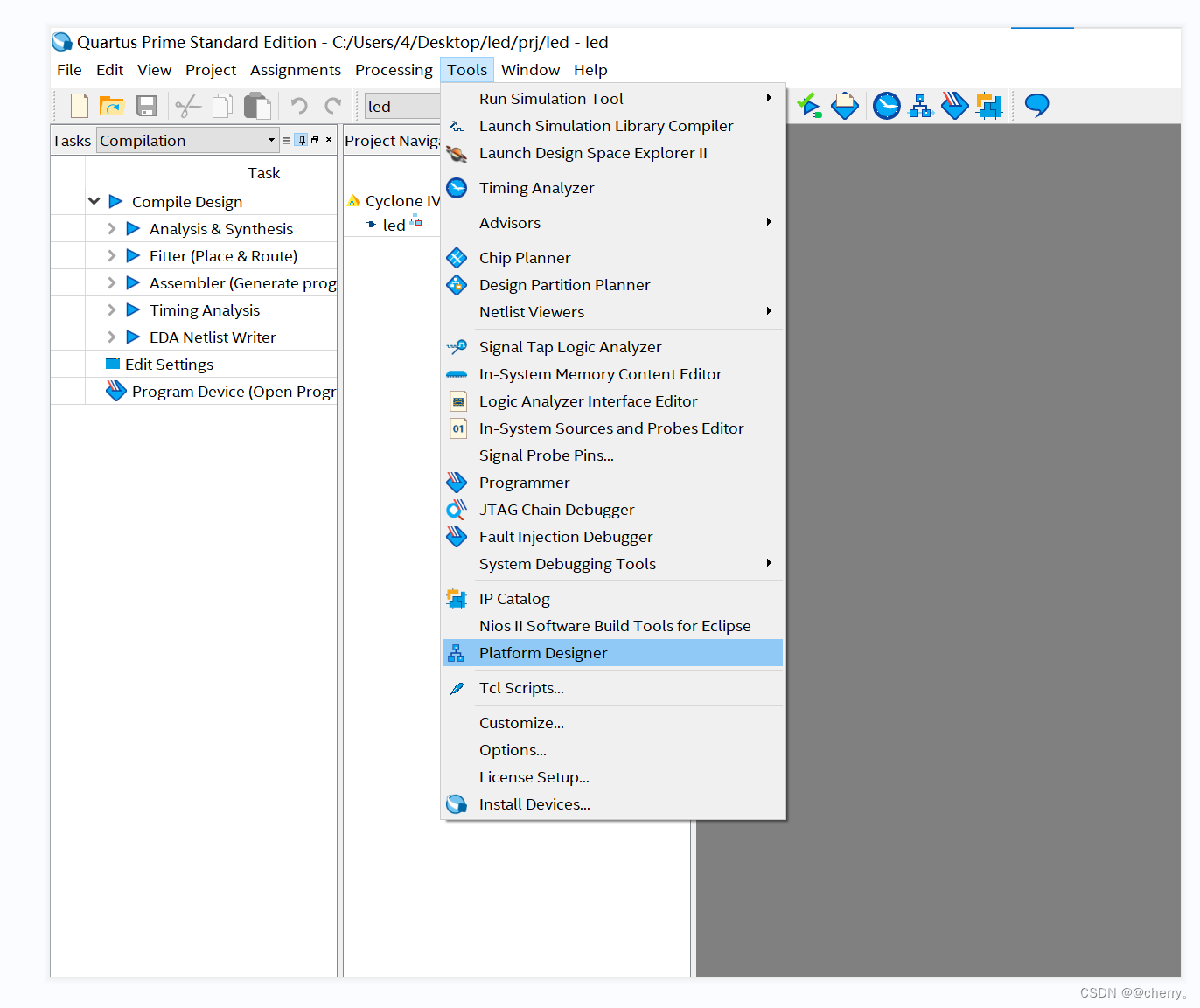Open the Assignments menu
Viewport: 1200px width, 1008px height.
[296, 70]
